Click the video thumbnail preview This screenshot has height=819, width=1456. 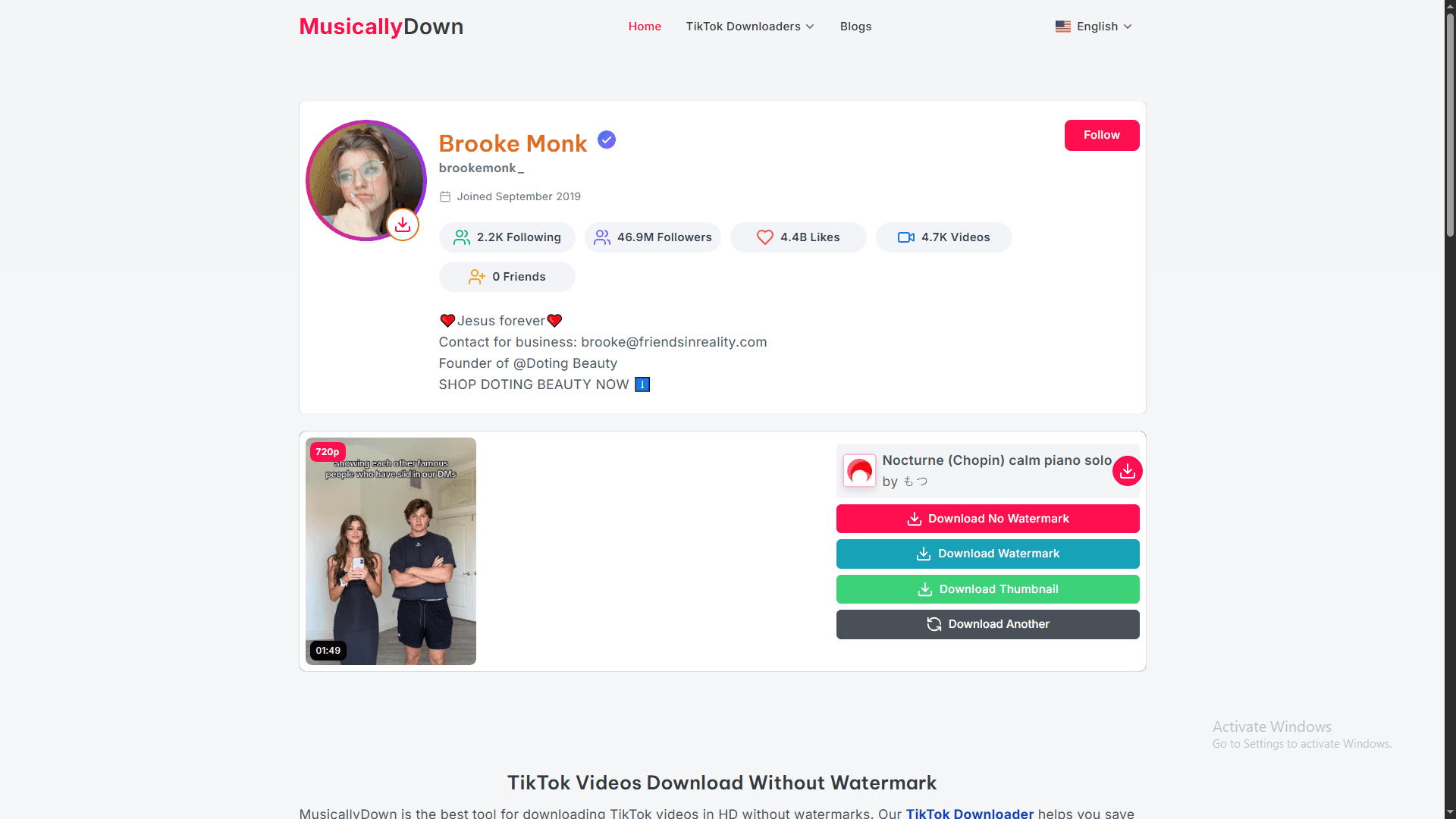point(391,551)
